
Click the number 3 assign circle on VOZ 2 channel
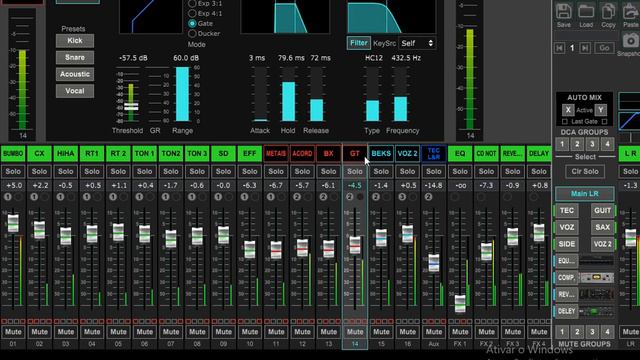(402, 197)
